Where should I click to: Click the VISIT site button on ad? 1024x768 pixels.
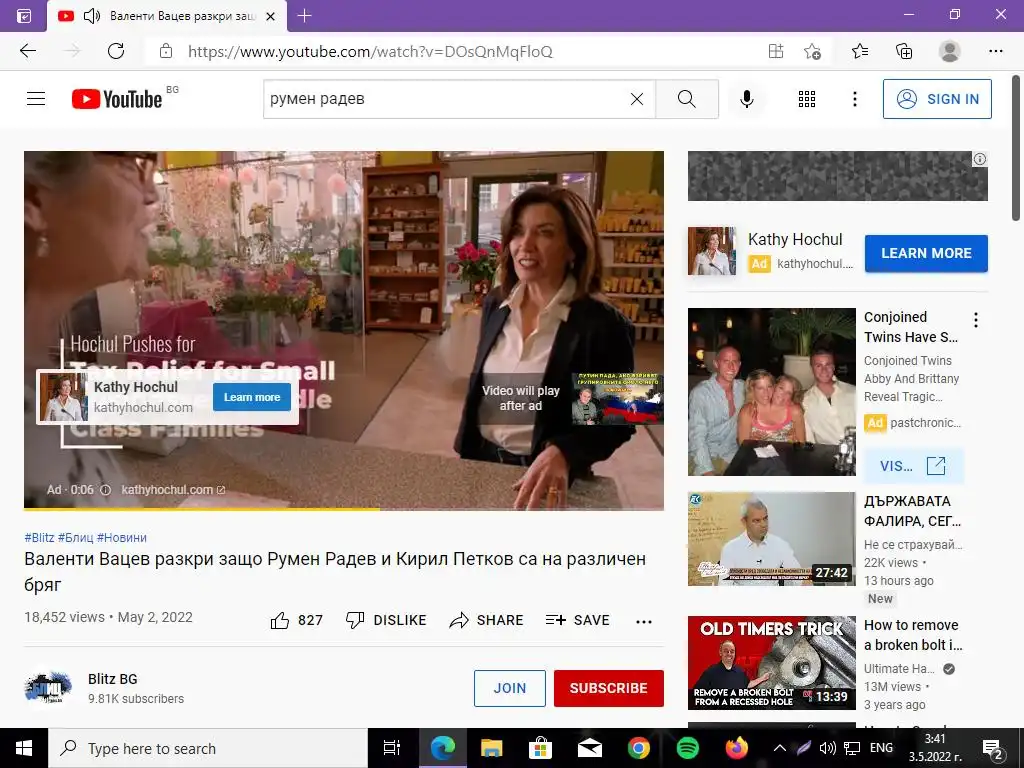913,466
